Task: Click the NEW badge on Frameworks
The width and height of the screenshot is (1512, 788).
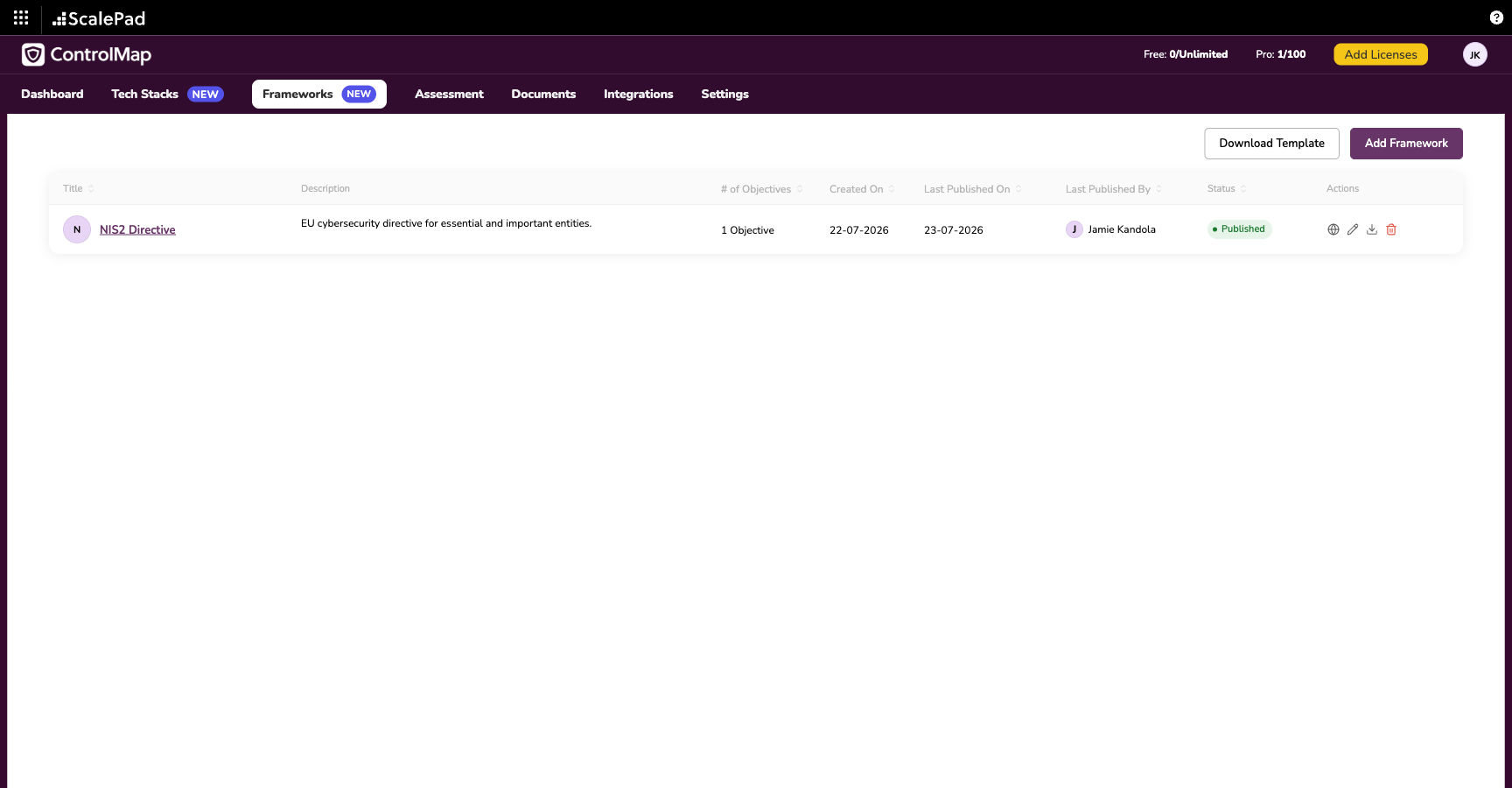Action: coord(359,95)
